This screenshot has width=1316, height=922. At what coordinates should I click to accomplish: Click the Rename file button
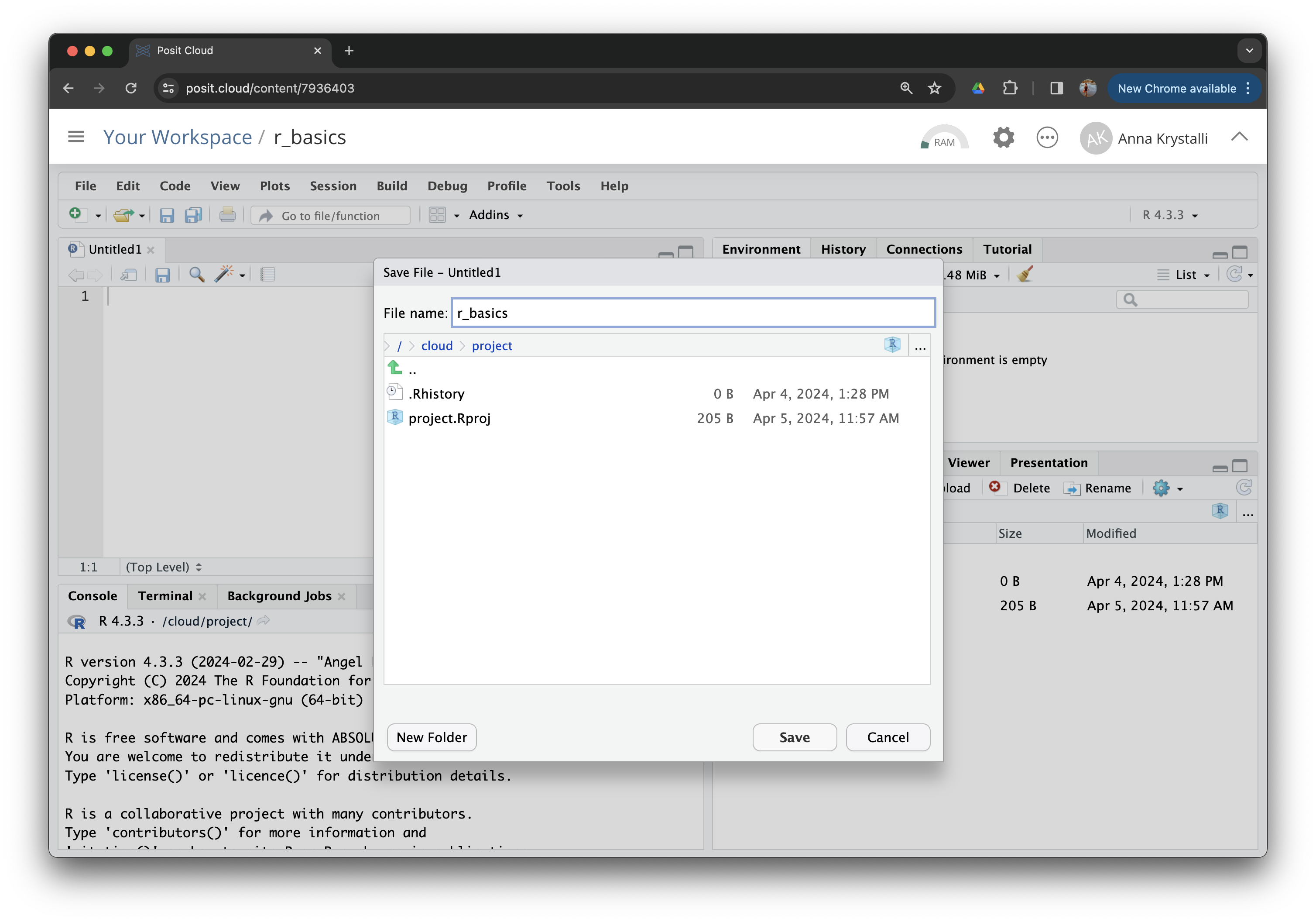(x=1098, y=489)
